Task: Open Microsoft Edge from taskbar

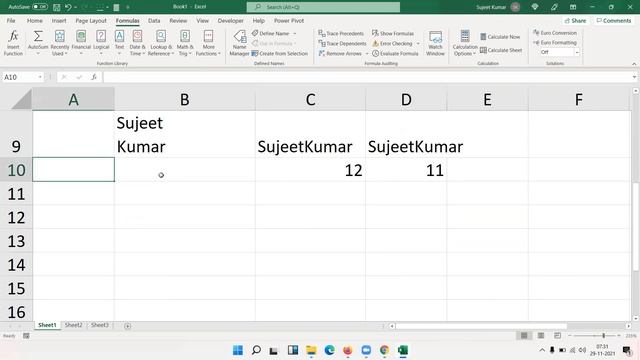Action: [x=329, y=350]
